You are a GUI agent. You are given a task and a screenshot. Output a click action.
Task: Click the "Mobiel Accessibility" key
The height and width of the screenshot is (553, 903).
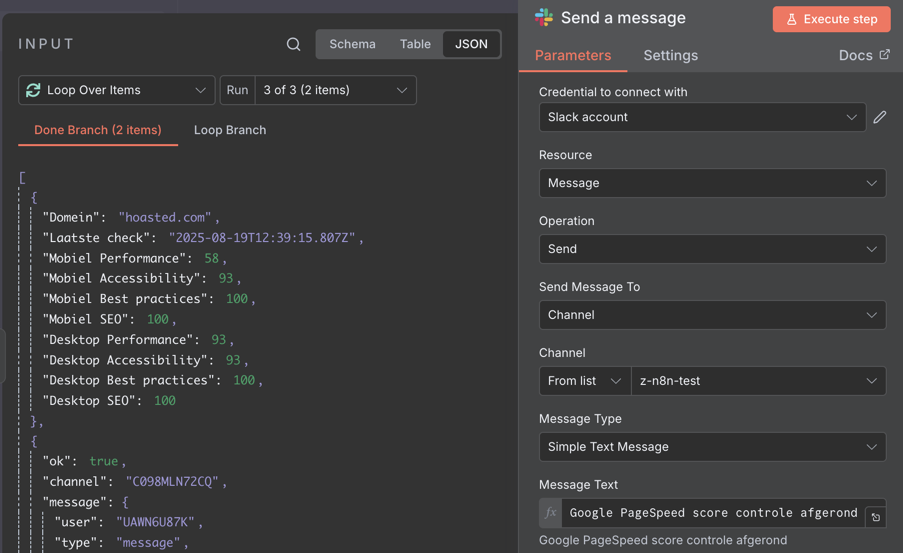[124, 278]
